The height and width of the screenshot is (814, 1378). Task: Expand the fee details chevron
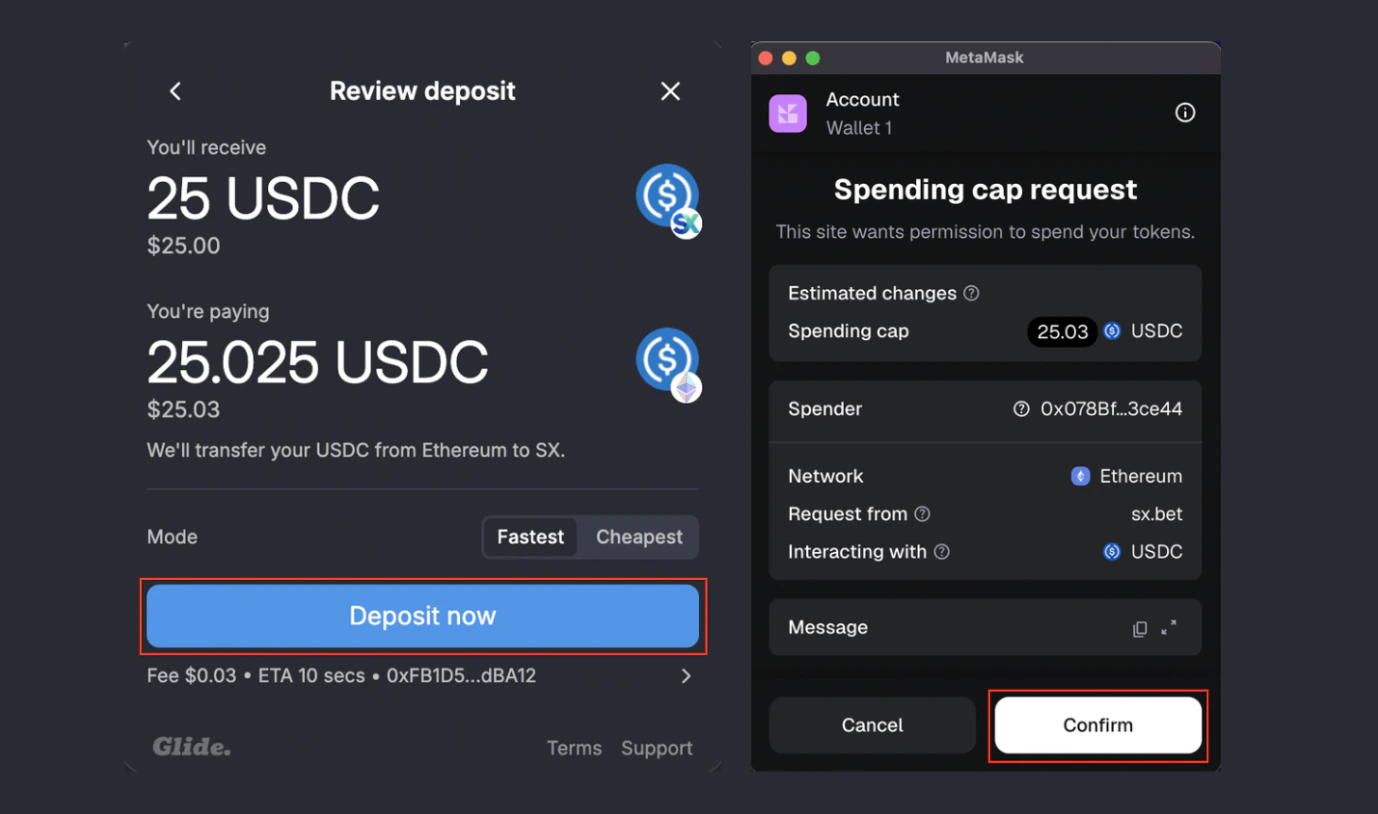click(686, 676)
